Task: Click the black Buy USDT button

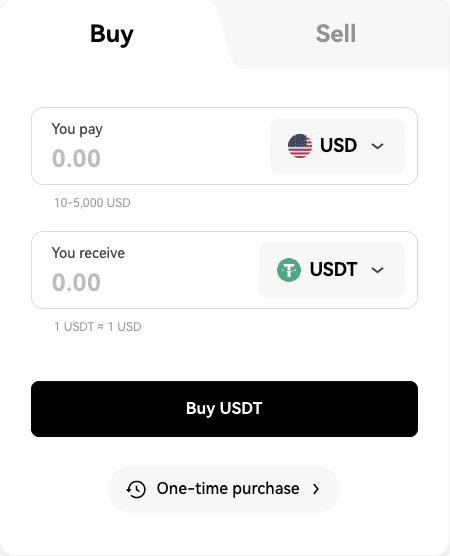Action: coord(224,409)
